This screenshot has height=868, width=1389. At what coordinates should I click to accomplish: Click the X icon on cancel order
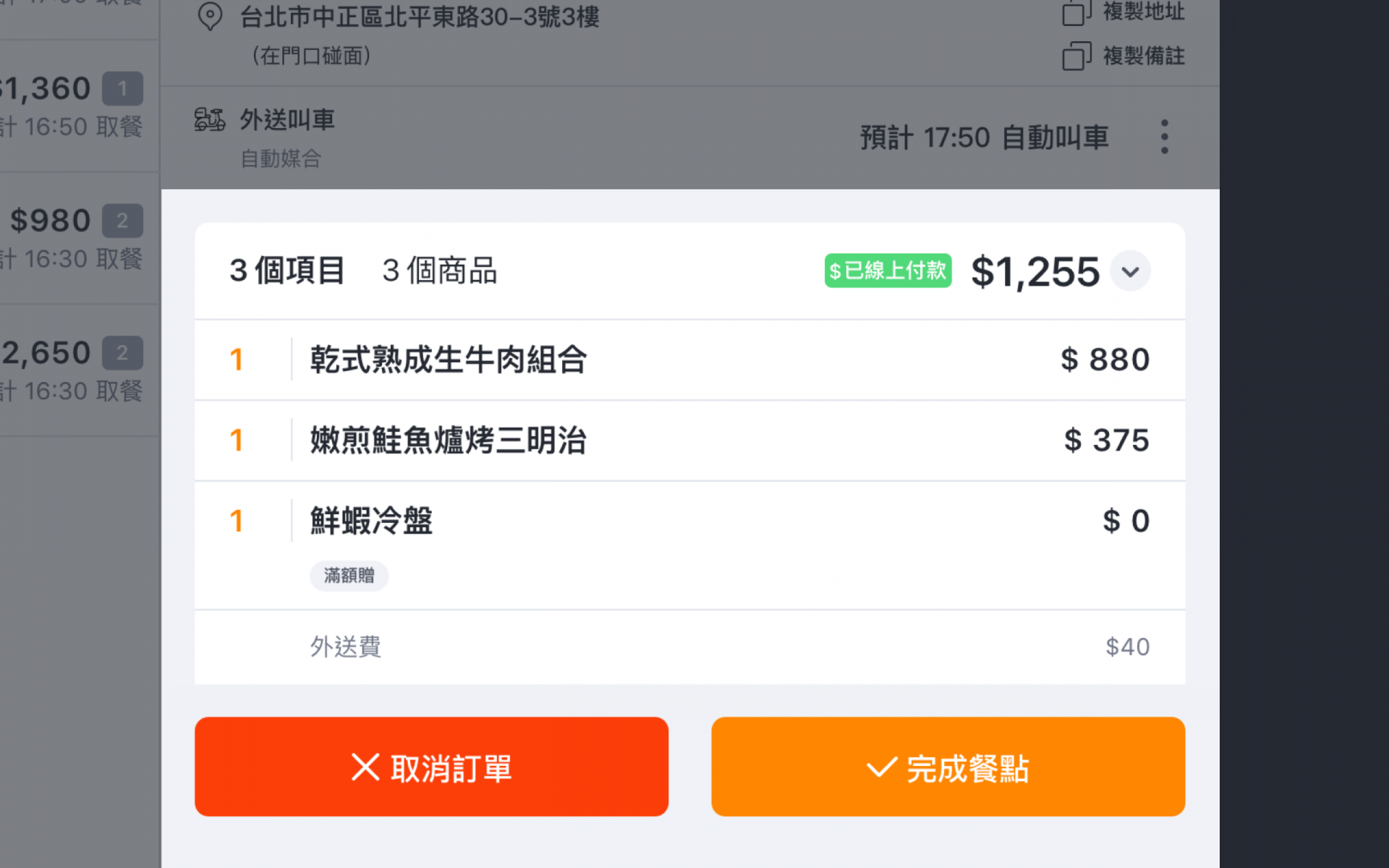click(x=365, y=767)
